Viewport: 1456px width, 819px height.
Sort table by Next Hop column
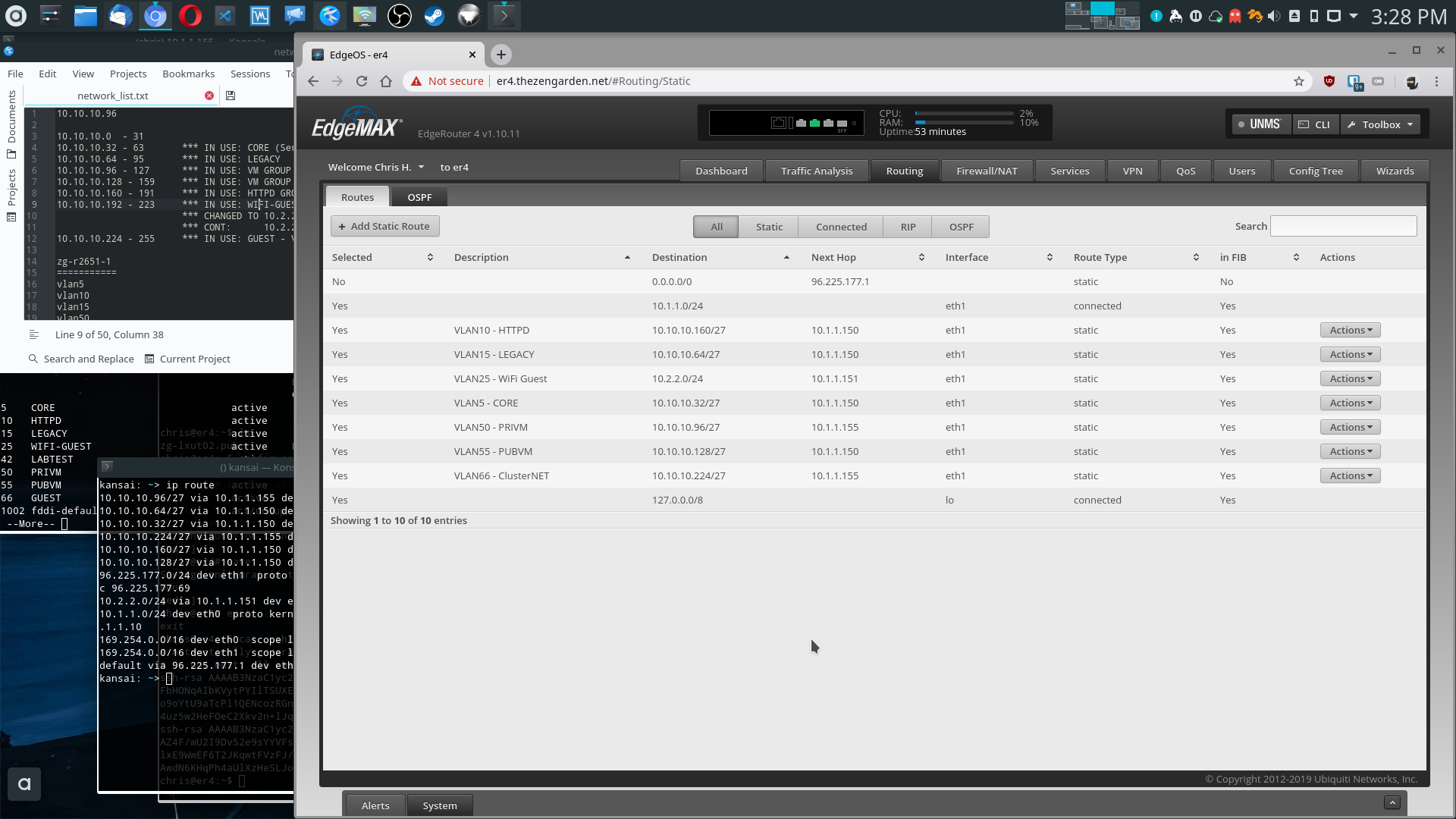tap(868, 257)
